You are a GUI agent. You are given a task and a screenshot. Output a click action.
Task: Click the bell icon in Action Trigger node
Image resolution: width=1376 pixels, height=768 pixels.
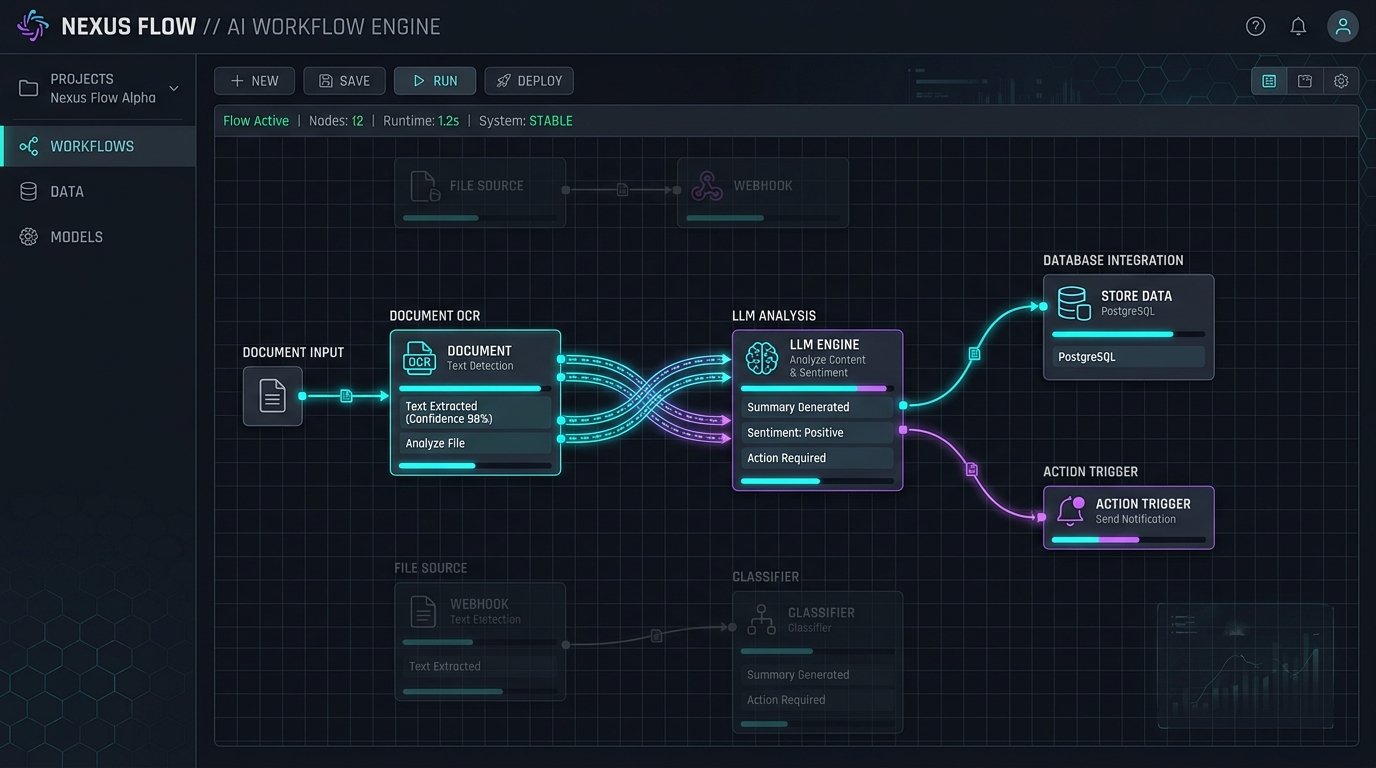tap(1070, 510)
